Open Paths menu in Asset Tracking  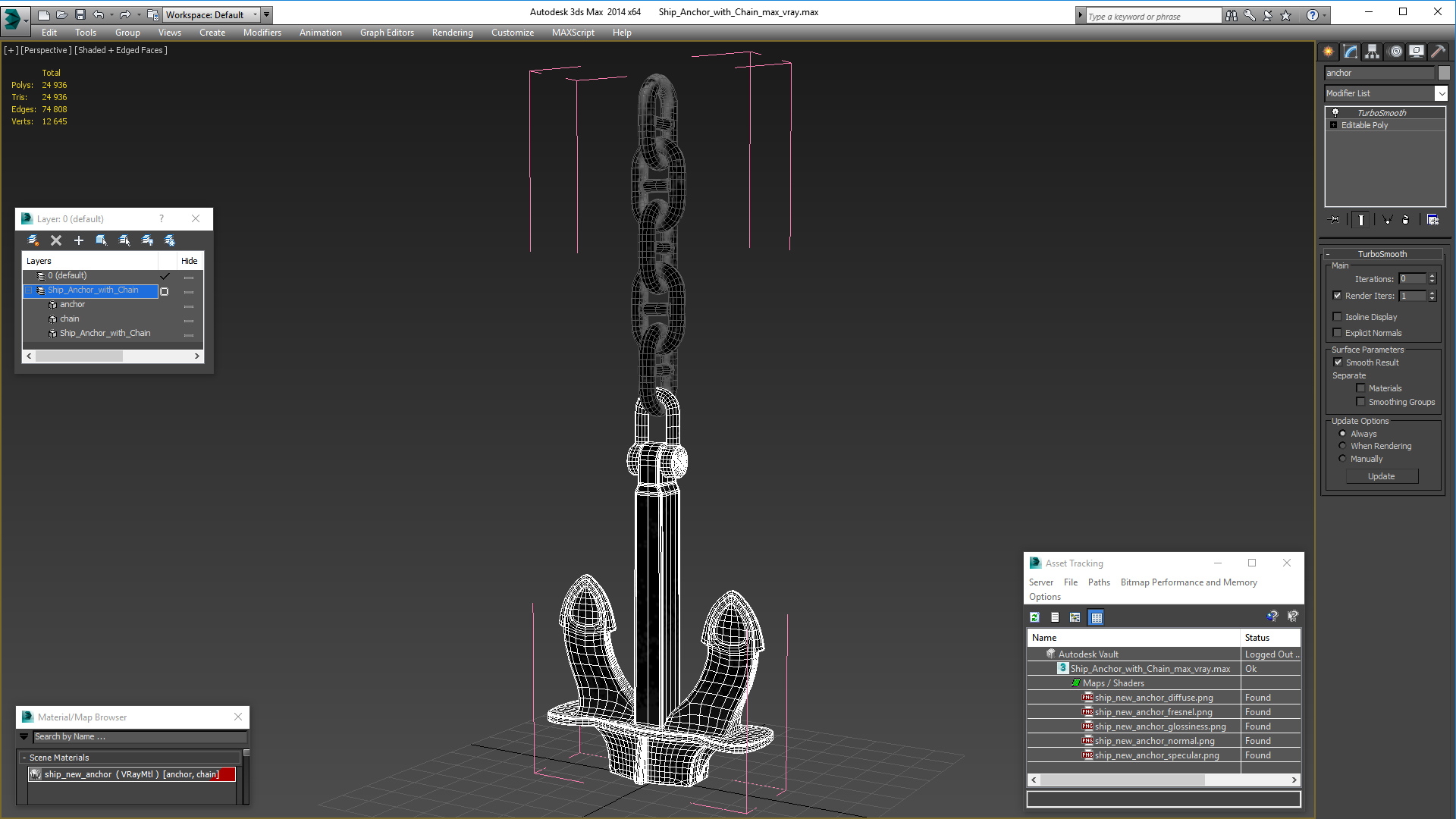tap(1098, 582)
